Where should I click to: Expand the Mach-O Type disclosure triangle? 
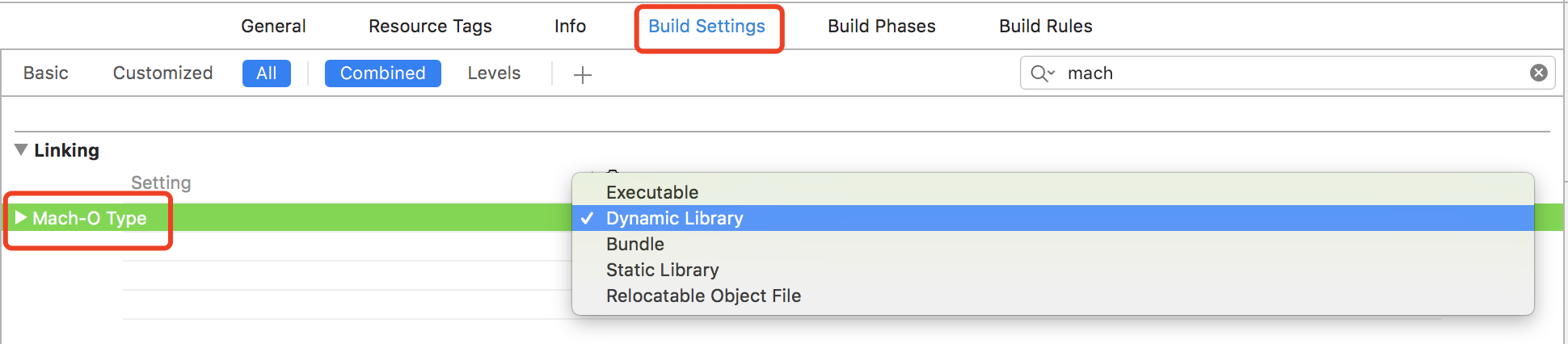pyautogui.click(x=21, y=217)
